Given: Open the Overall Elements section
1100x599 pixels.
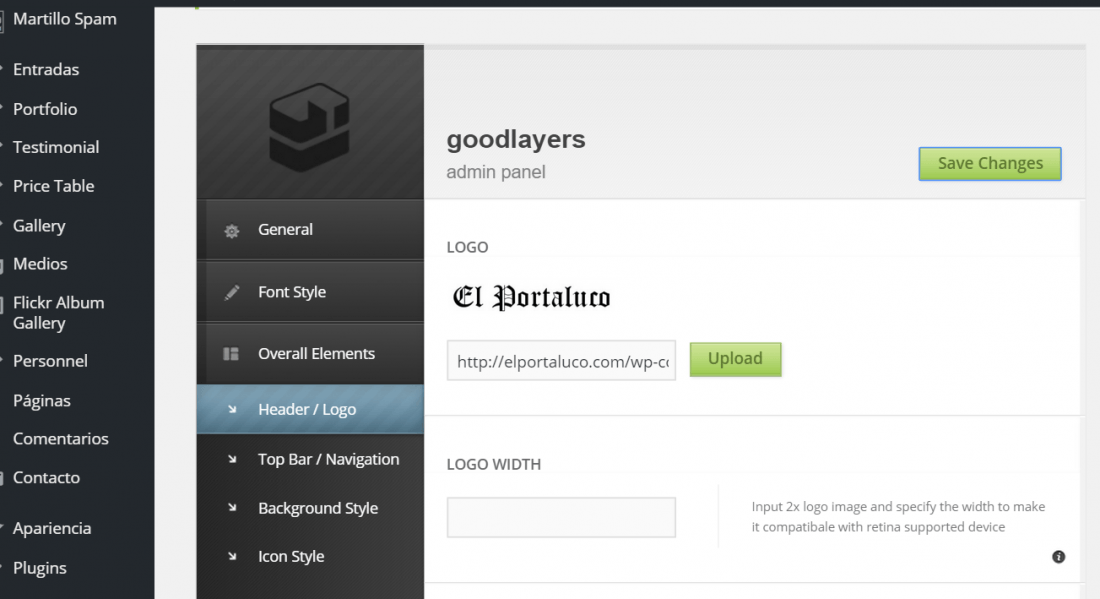Looking at the screenshot, I should tap(310, 354).
